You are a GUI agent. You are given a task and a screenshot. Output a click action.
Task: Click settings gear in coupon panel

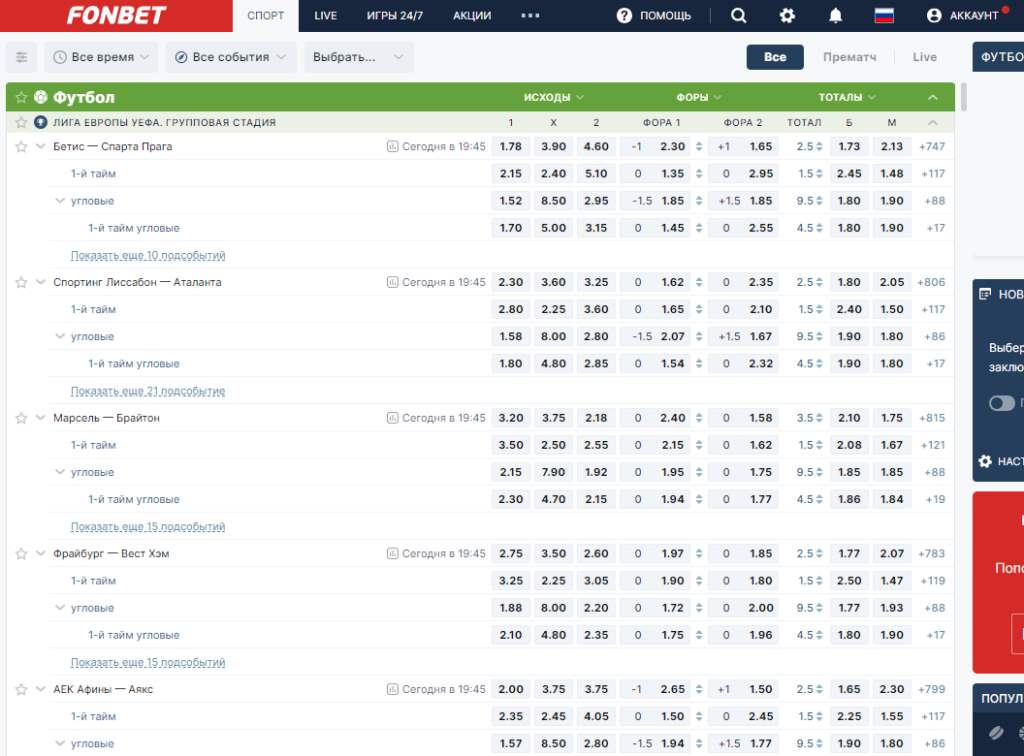pyautogui.click(x=985, y=461)
